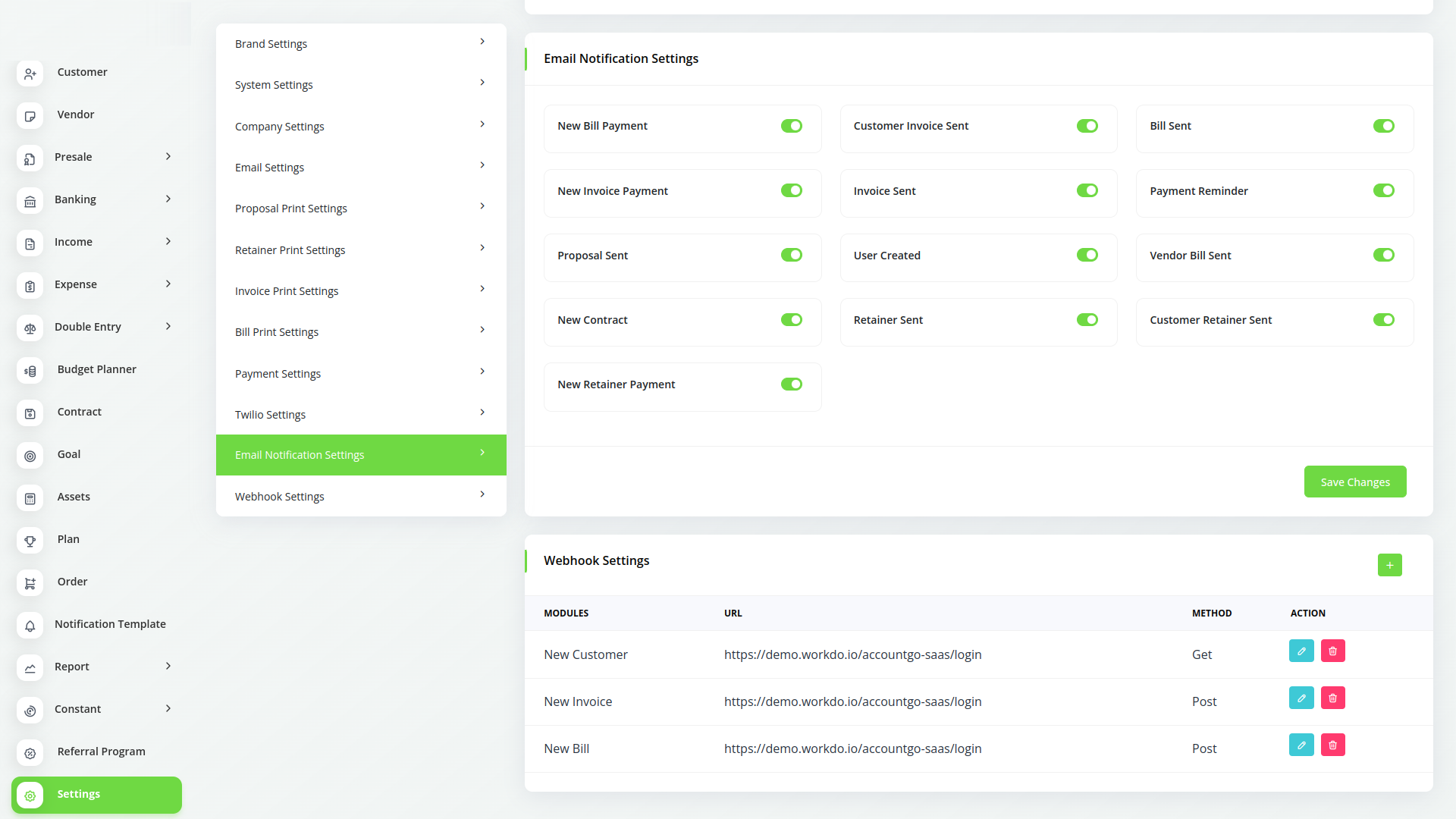Click the Customer icon in the sidebar
Viewport: 1456px width, 819px height.
30,74
